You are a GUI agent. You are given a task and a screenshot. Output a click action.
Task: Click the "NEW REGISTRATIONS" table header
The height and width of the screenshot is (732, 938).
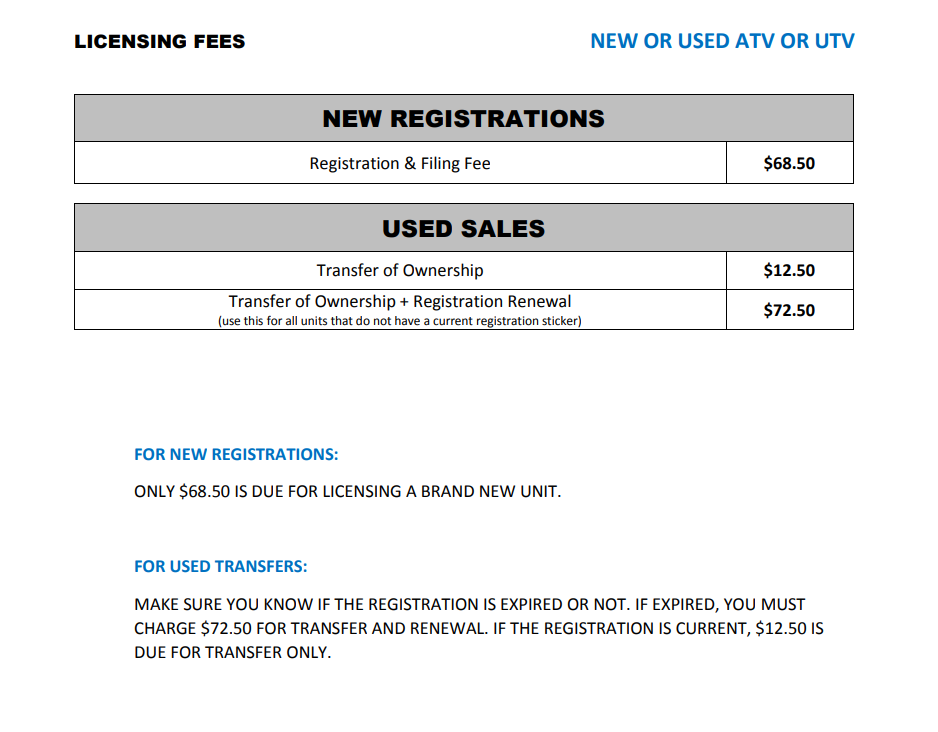coord(463,119)
